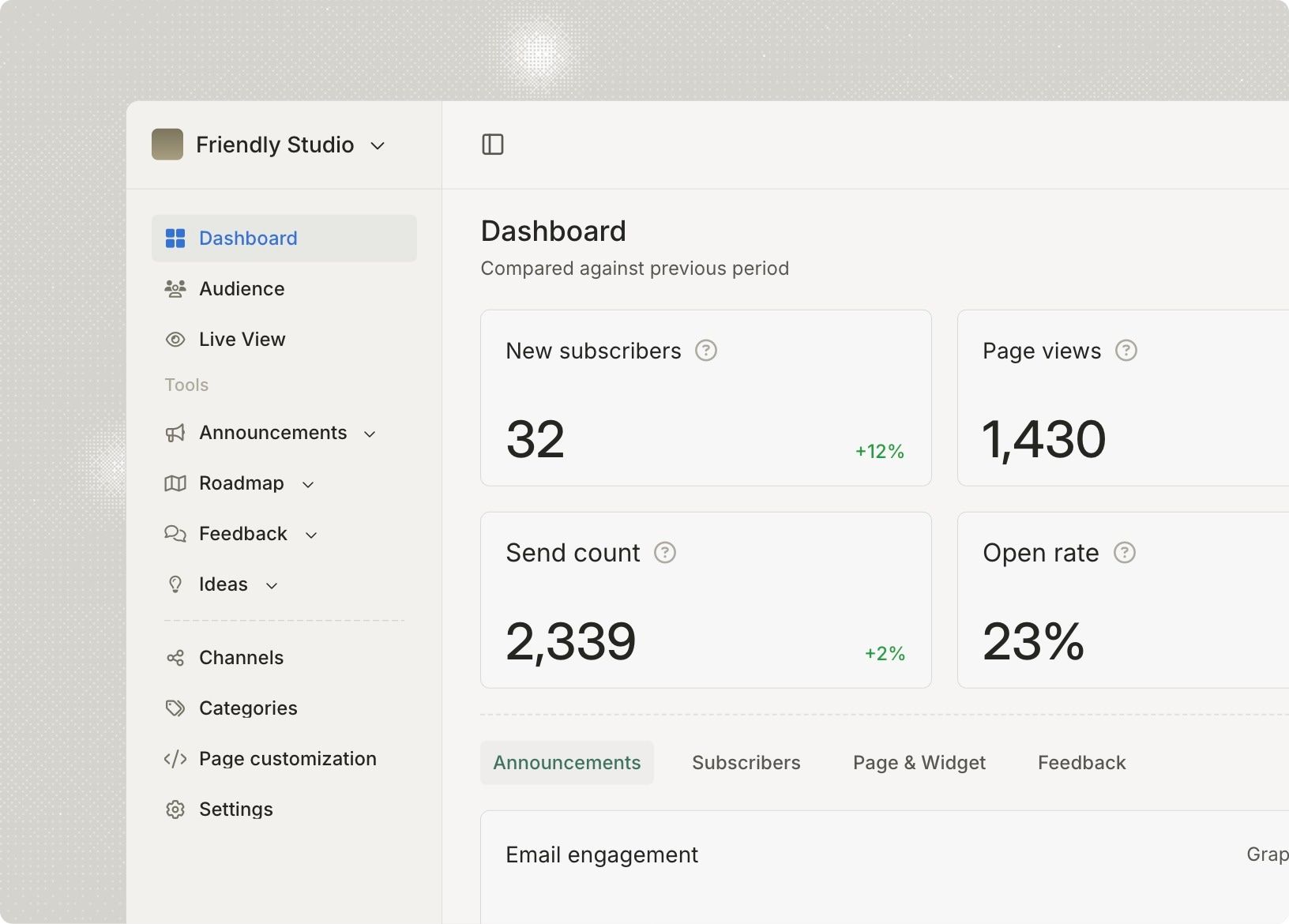Show help for Send count
Image resolution: width=1289 pixels, height=924 pixels.
click(665, 553)
